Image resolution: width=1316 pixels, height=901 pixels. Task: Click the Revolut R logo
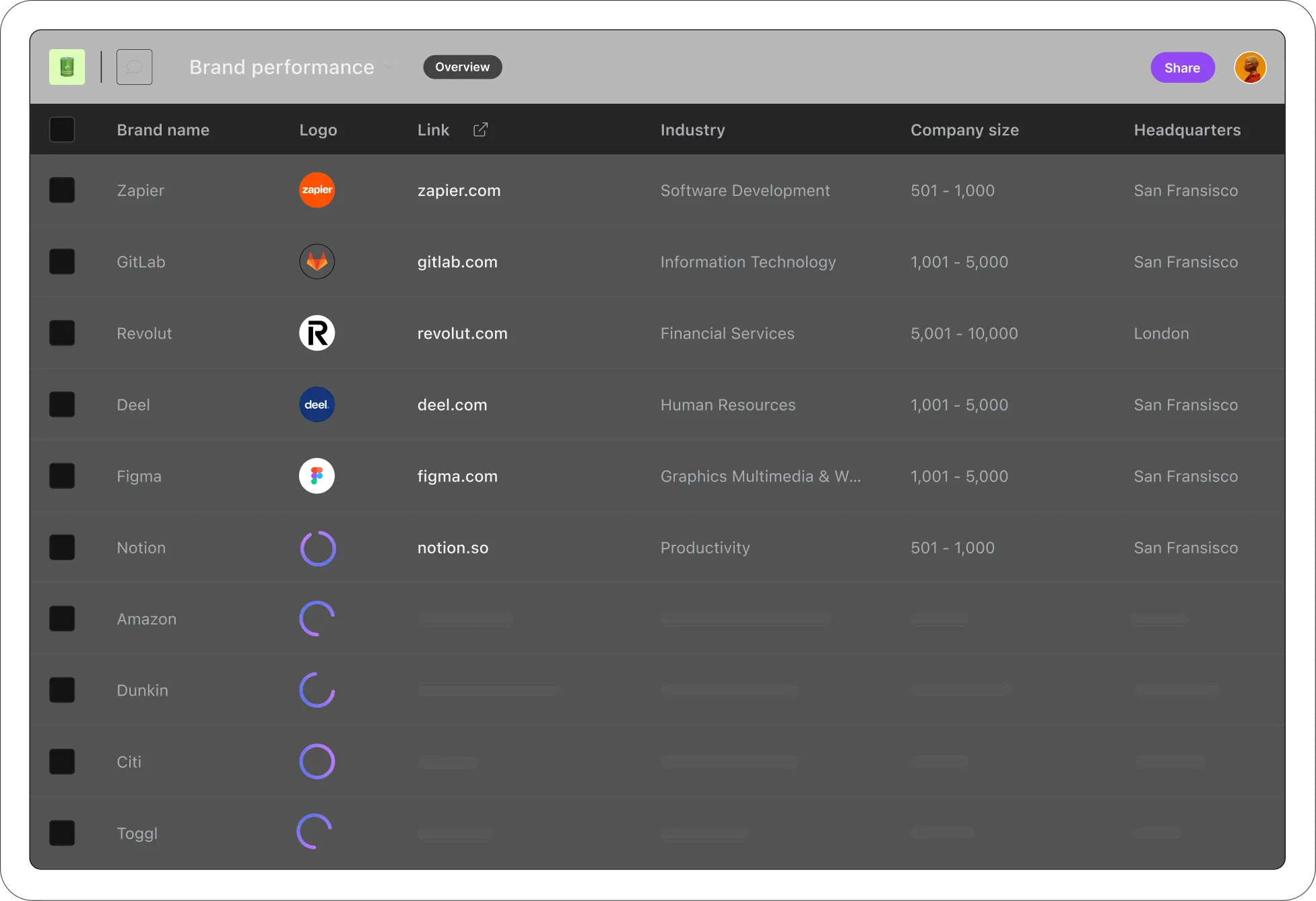pyautogui.click(x=317, y=333)
